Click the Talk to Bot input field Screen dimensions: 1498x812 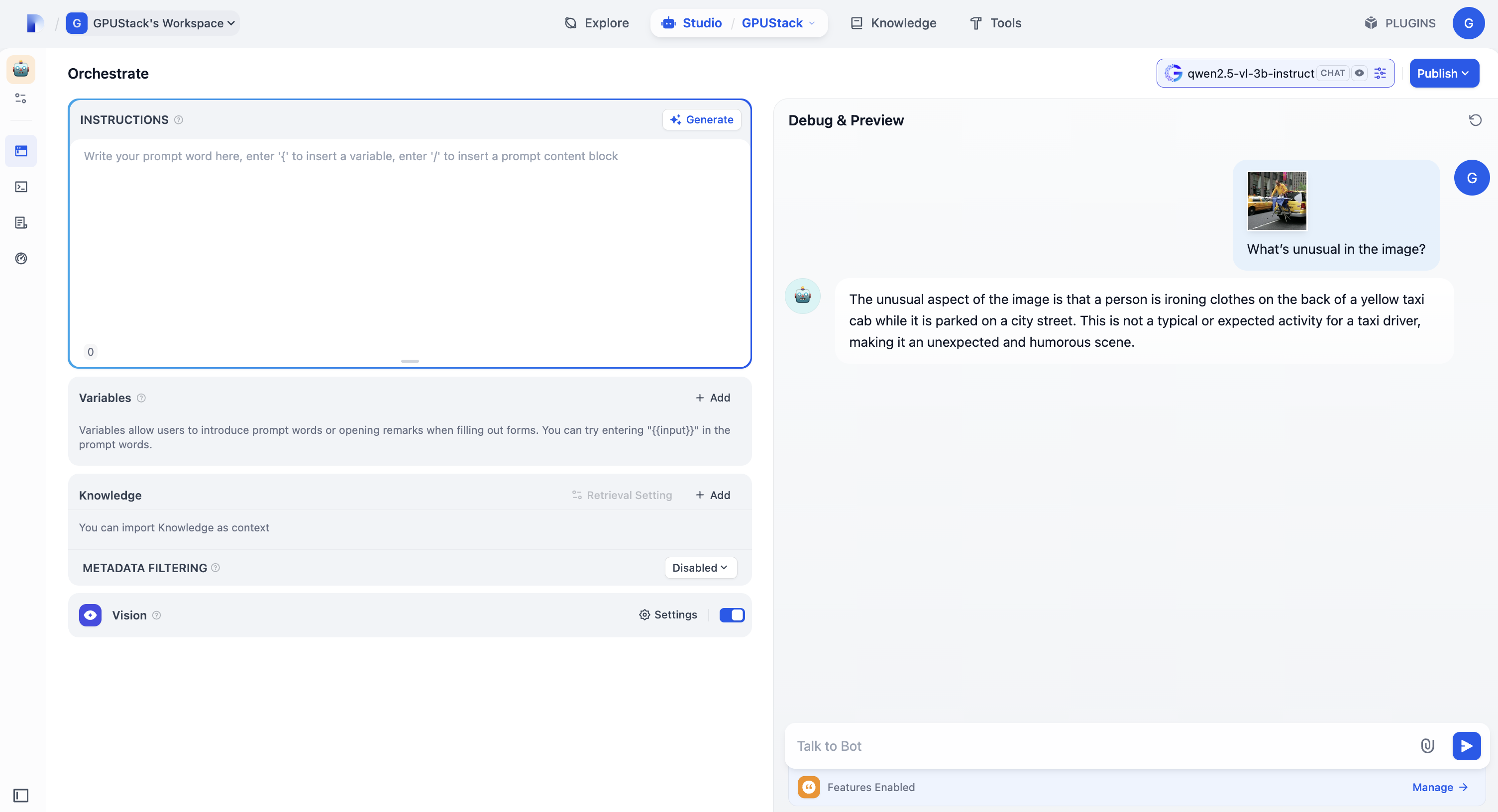(x=1099, y=746)
